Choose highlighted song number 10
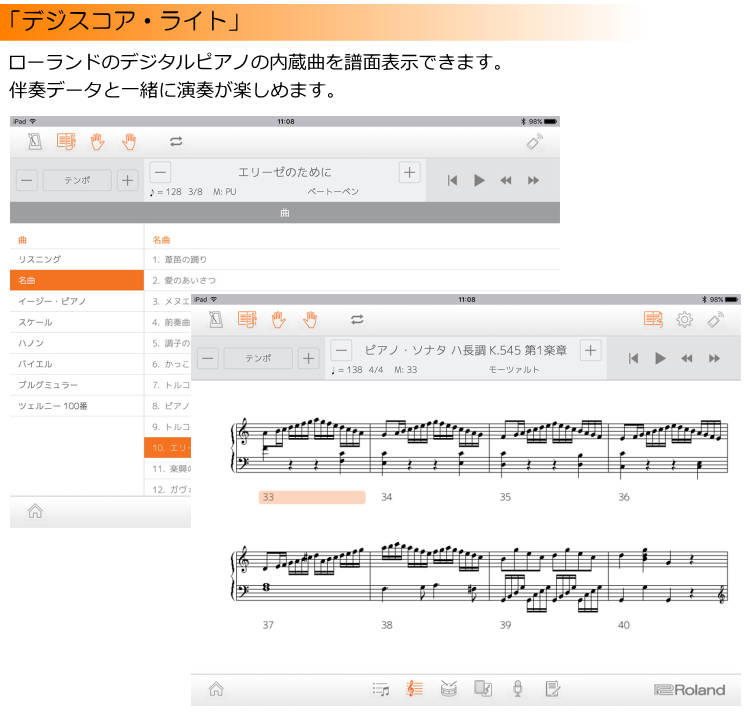The image size is (750, 718). (x=168, y=448)
